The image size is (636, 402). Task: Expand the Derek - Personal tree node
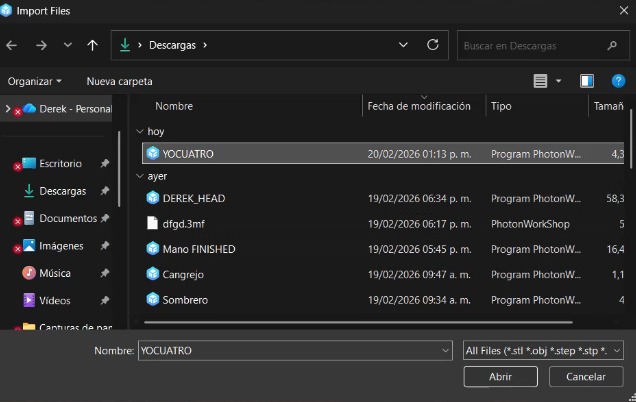click(7, 108)
